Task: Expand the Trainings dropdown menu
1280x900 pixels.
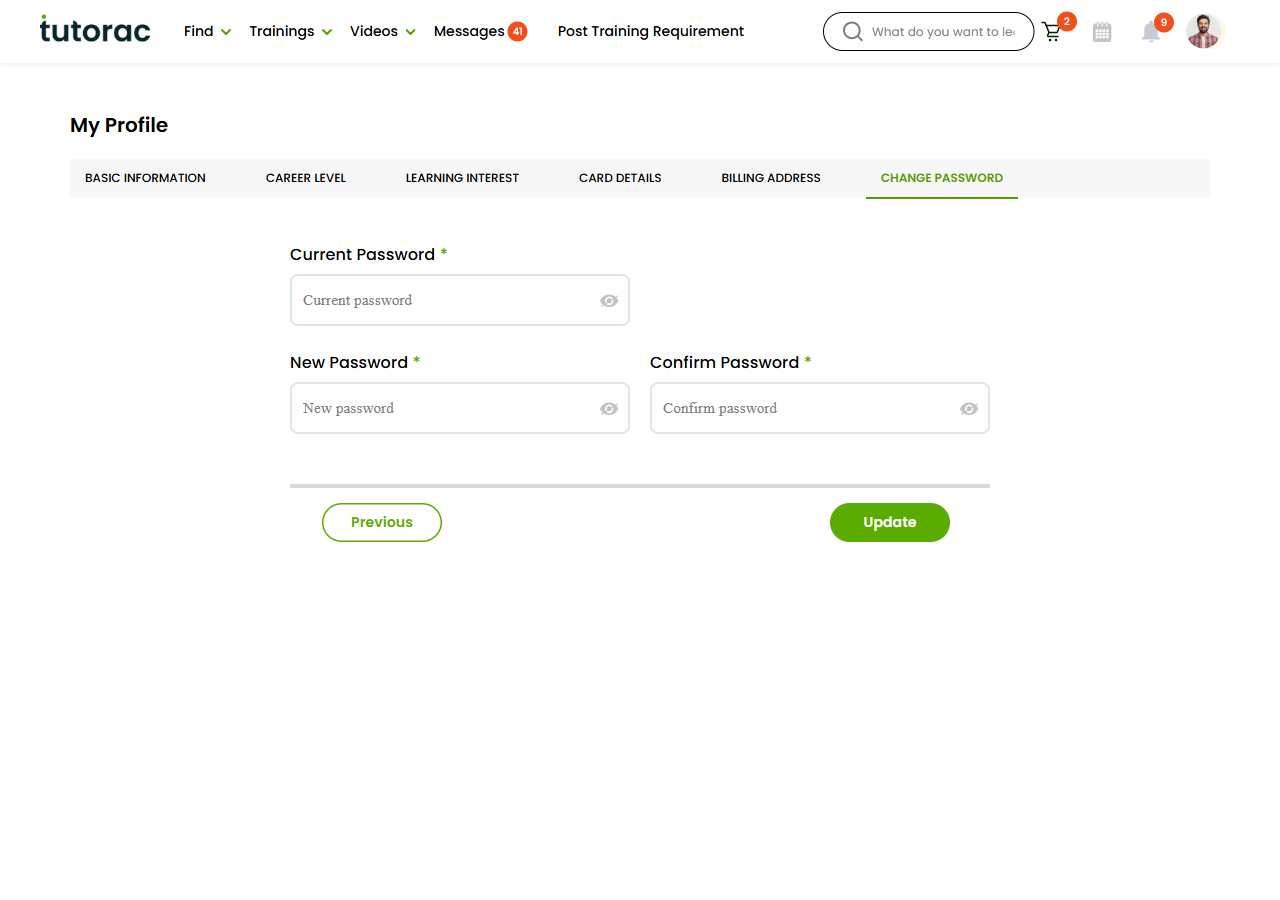Action: click(x=291, y=31)
